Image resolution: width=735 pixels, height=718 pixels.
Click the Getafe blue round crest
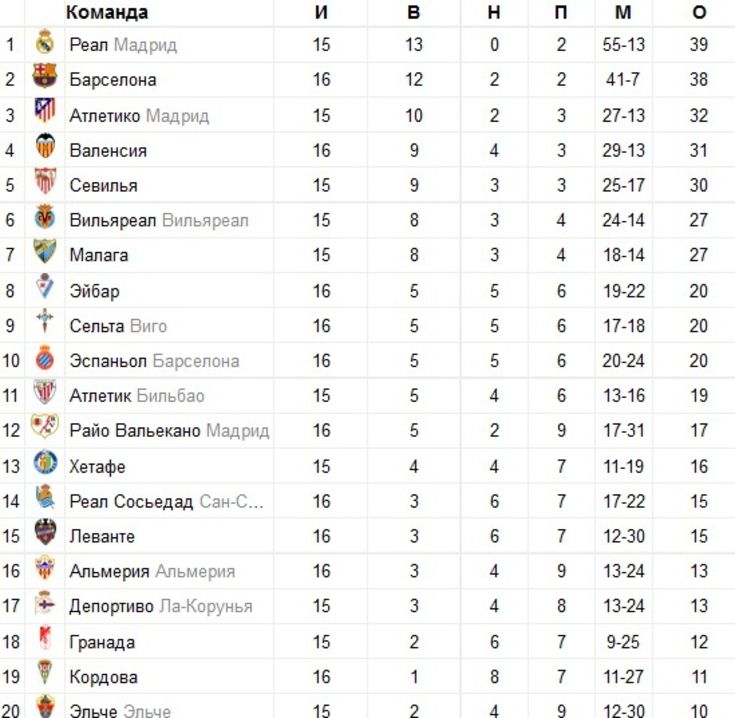[x=45, y=463]
